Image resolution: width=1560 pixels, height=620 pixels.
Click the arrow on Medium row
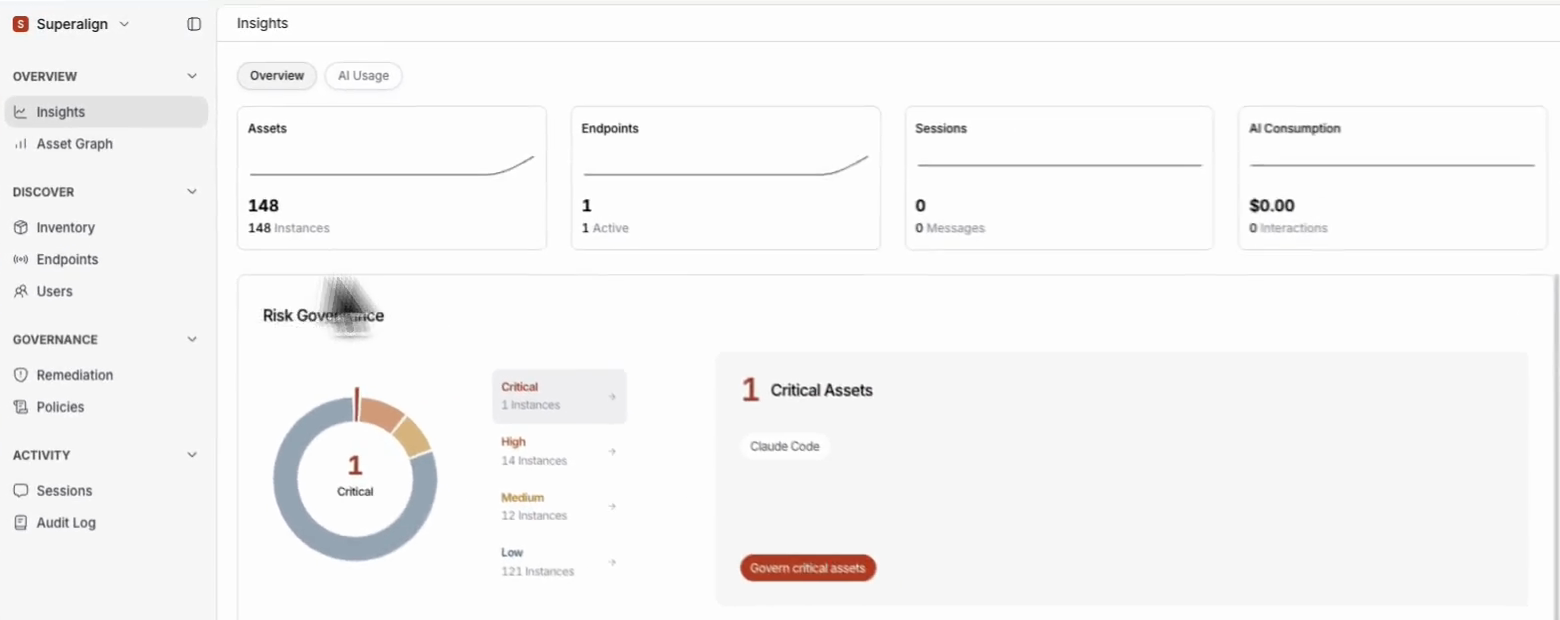point(612,507)
